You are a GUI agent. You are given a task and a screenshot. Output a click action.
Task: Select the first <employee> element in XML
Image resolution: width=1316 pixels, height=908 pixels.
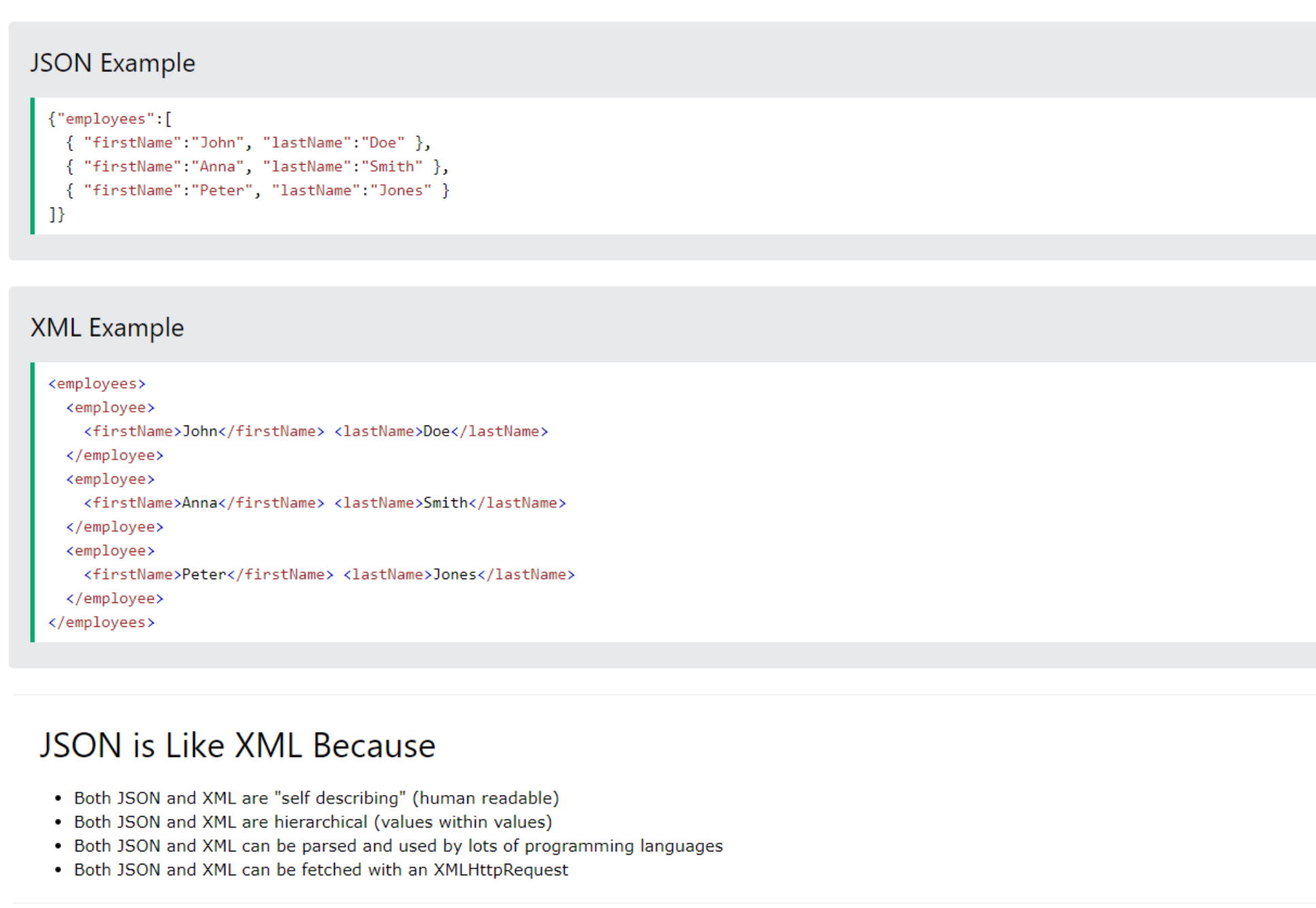coord(111,407)
